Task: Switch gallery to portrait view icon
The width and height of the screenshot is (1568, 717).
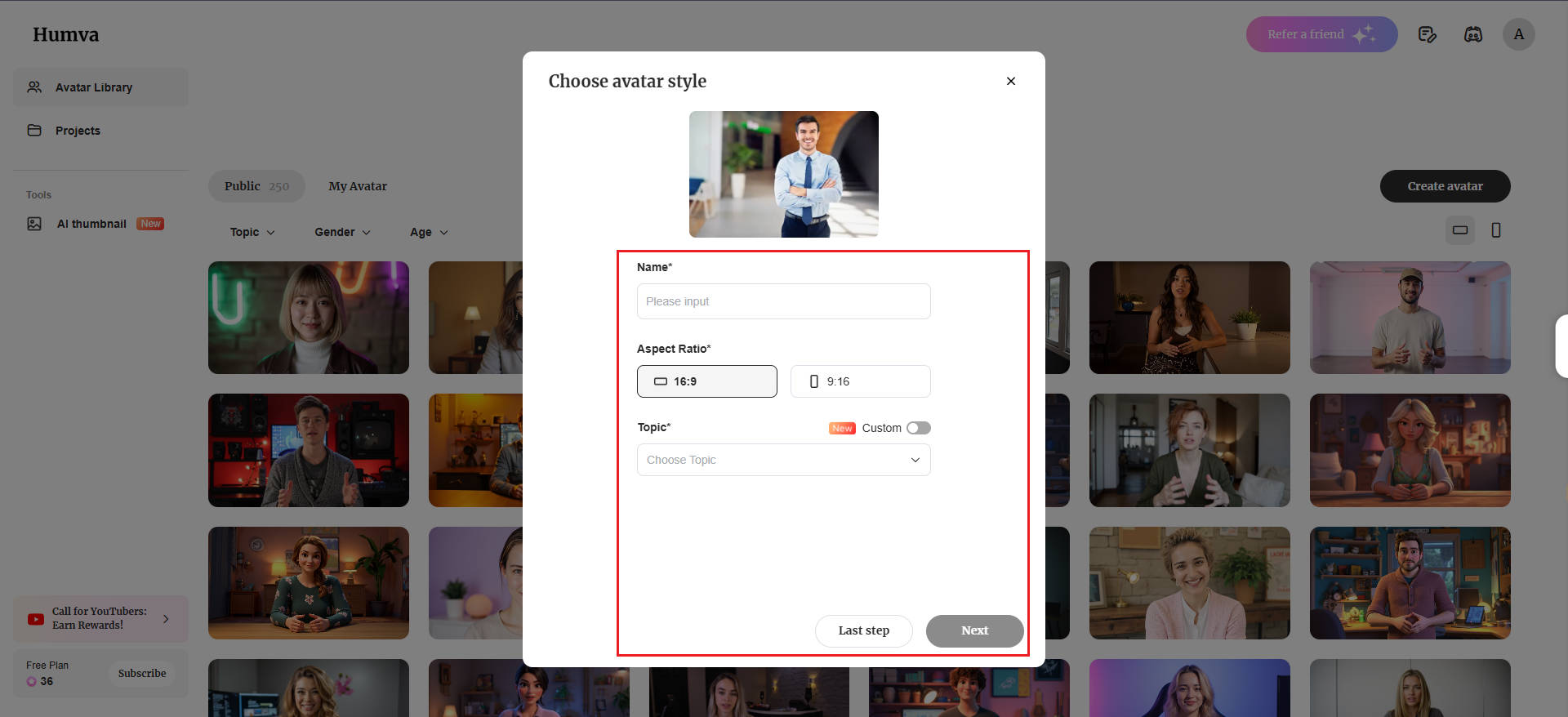Action: coord(1496,230)
